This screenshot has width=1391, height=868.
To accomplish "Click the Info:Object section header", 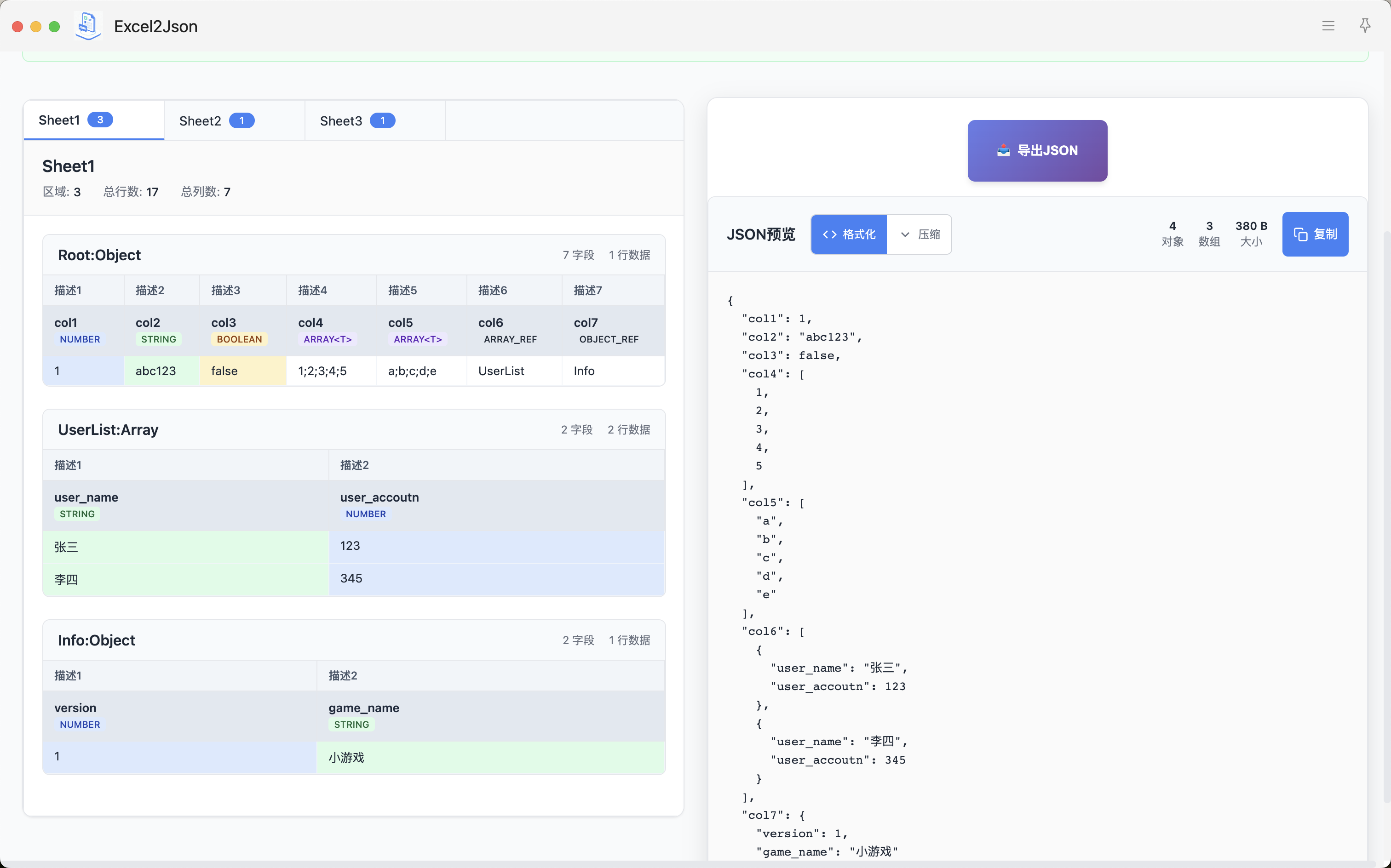I will (x=97, y=640).
